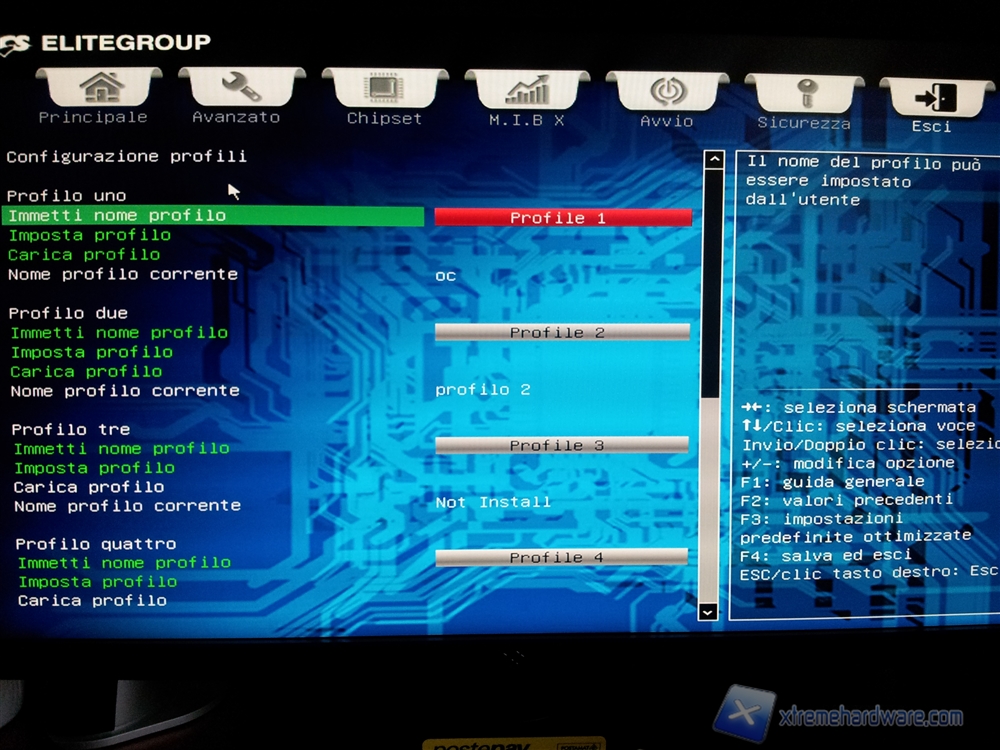1000x750 pixels.
Task: Click the Avvio power icon
Action: tap(667, 92)
